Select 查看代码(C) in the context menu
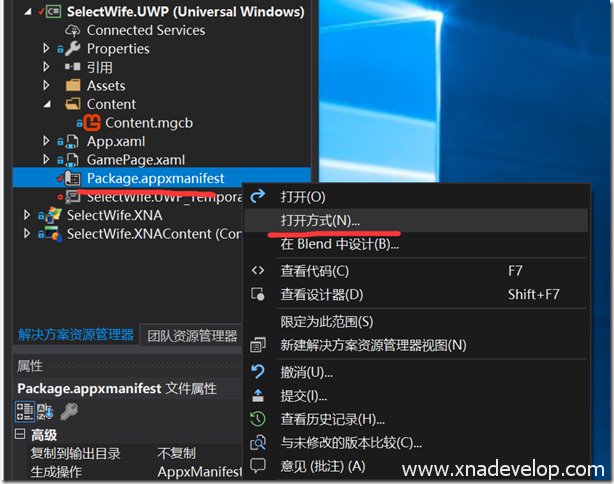 [315, 270]
